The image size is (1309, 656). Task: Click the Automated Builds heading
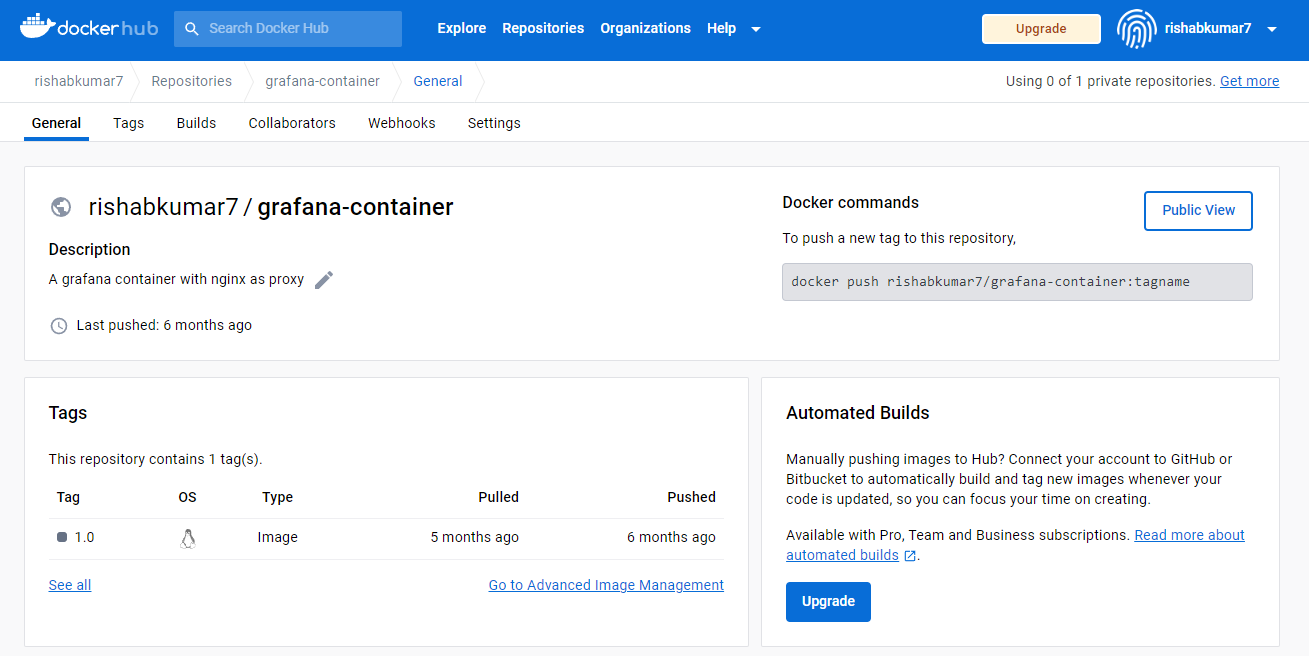pyautogui.click(x=858, y=413)
